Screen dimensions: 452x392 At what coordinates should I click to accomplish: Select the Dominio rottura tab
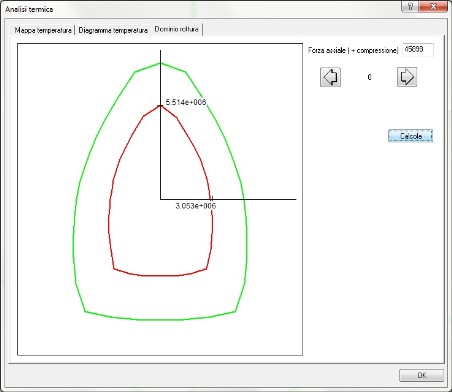(x=177, y=29)
